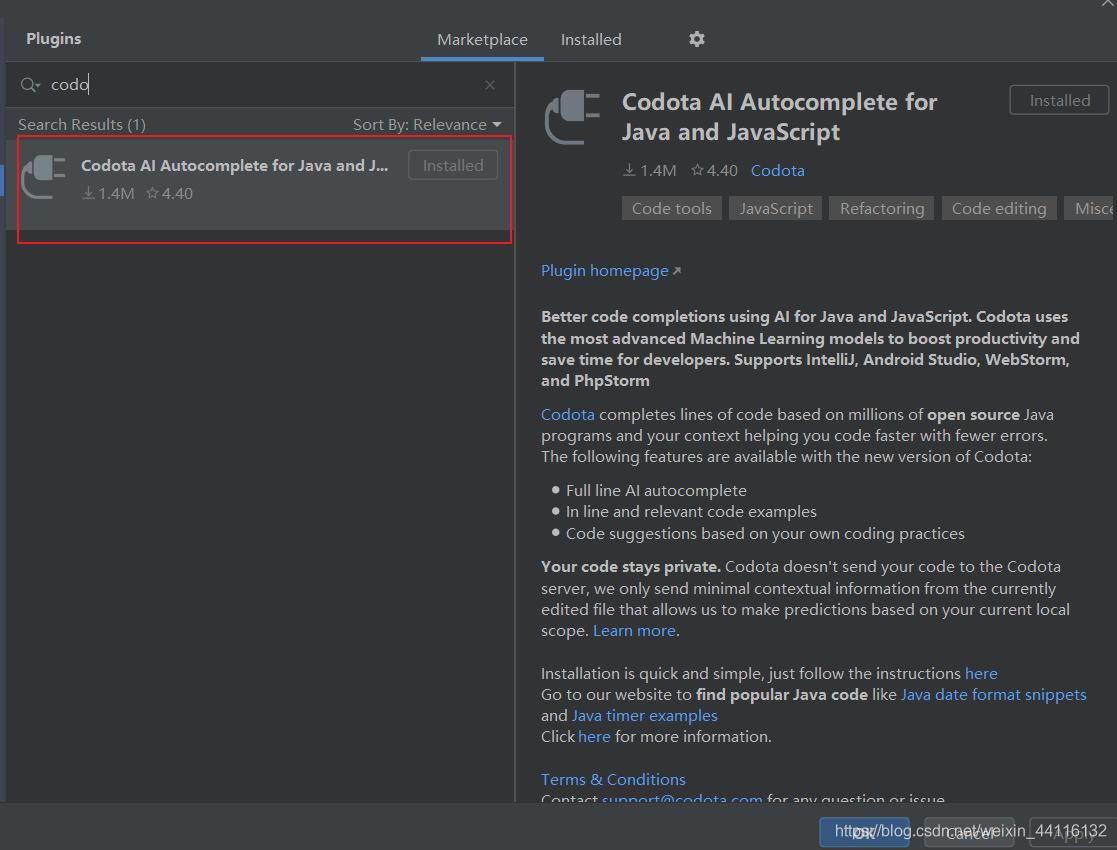Open the Java timer examples link
This screenshot has width=1117, height=850.
645,715
